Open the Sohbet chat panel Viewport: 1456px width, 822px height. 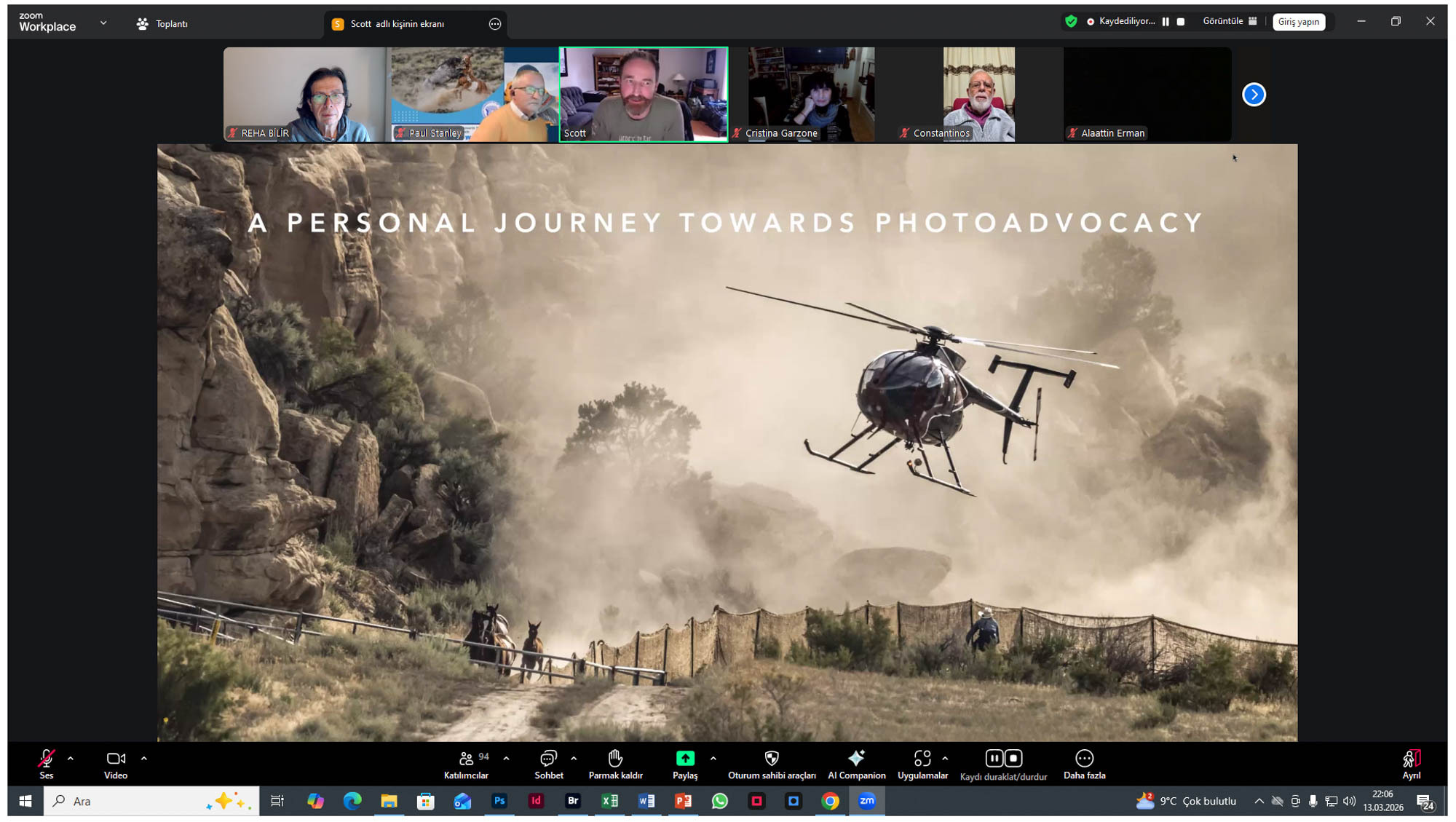click(548, 764)
